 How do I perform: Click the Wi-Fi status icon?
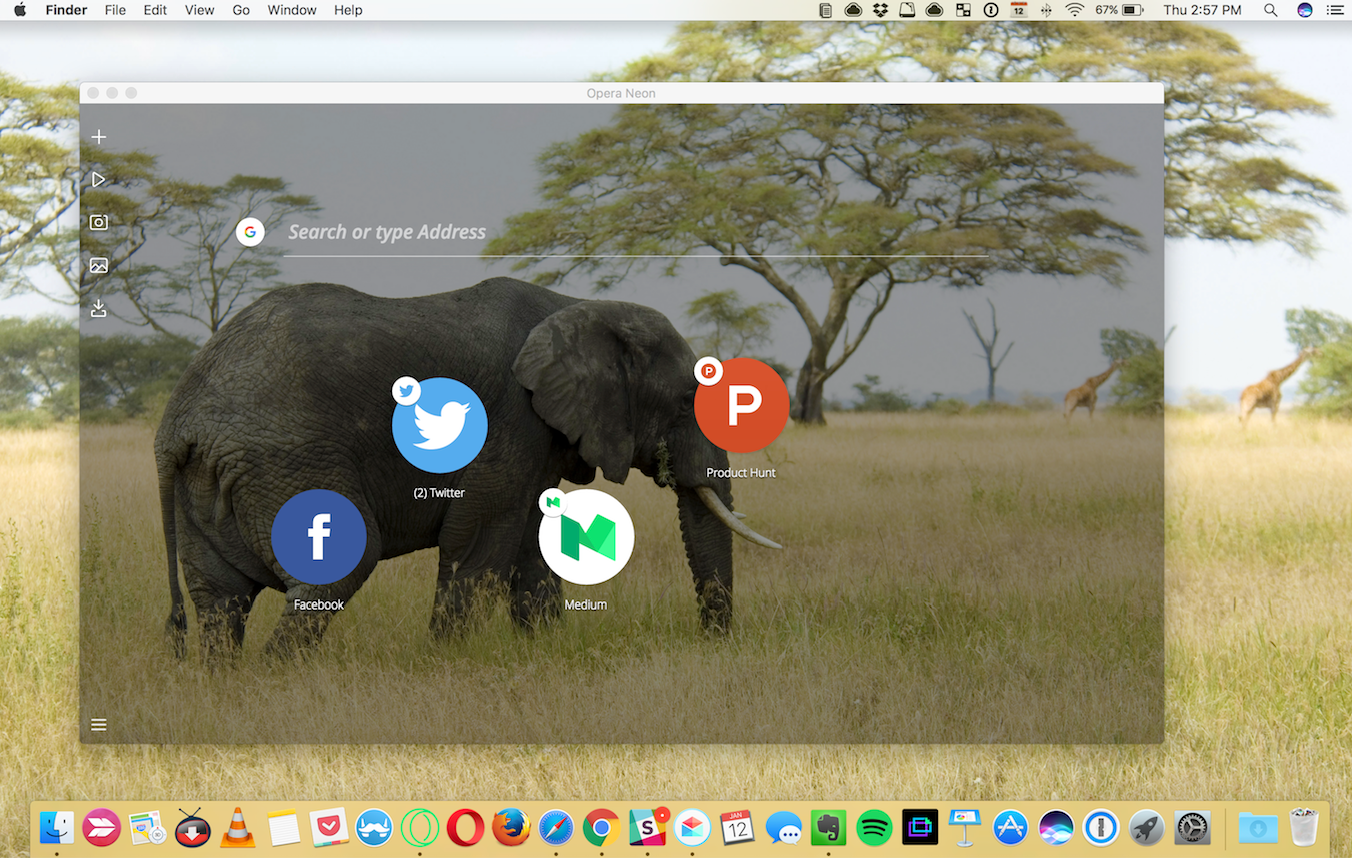(x=1075, y=10)
